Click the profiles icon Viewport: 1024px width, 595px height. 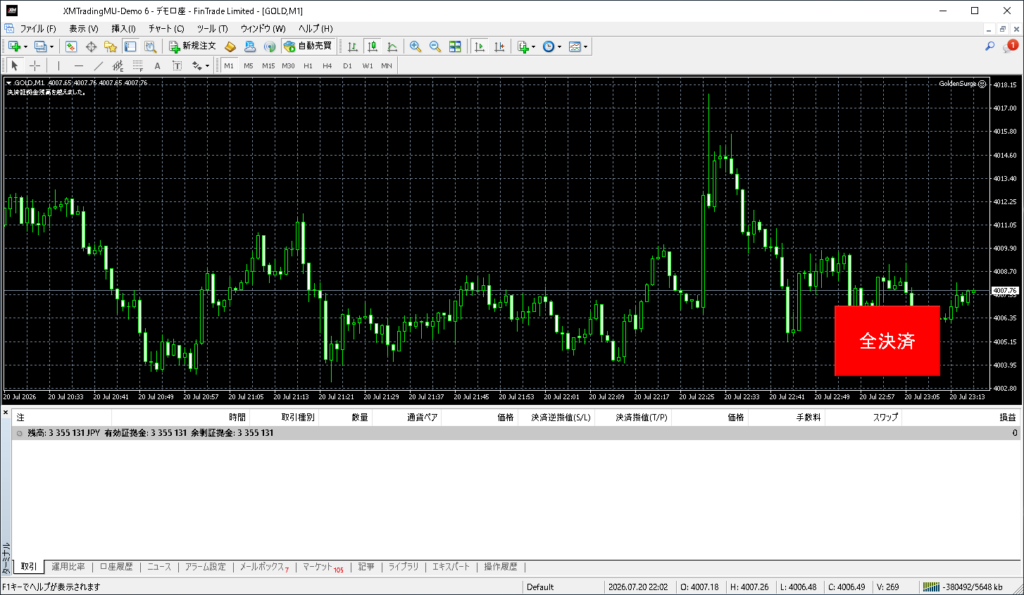[x=40, y=46]
